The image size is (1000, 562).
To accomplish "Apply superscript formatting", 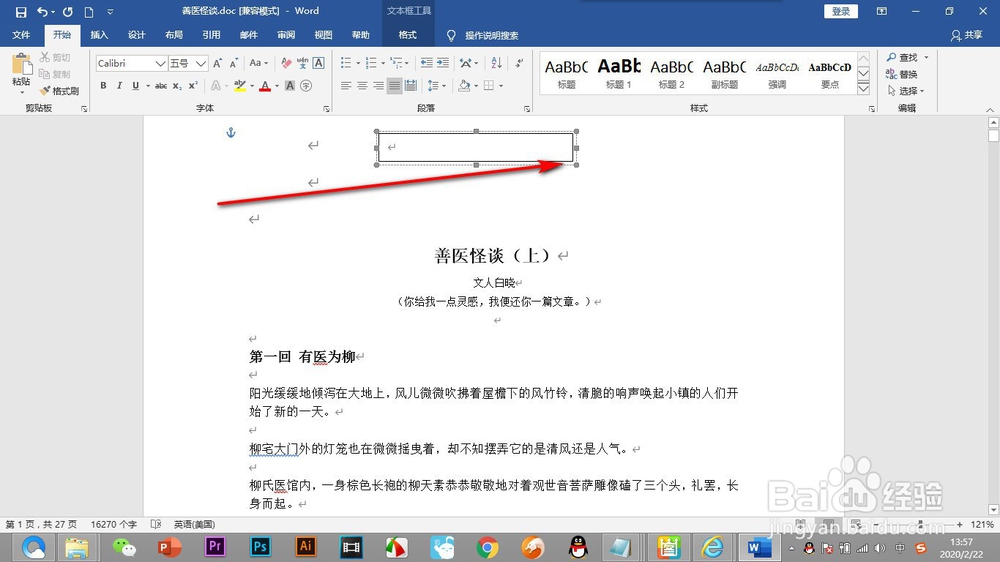I will pyautogui.click(x=193, y=85).
